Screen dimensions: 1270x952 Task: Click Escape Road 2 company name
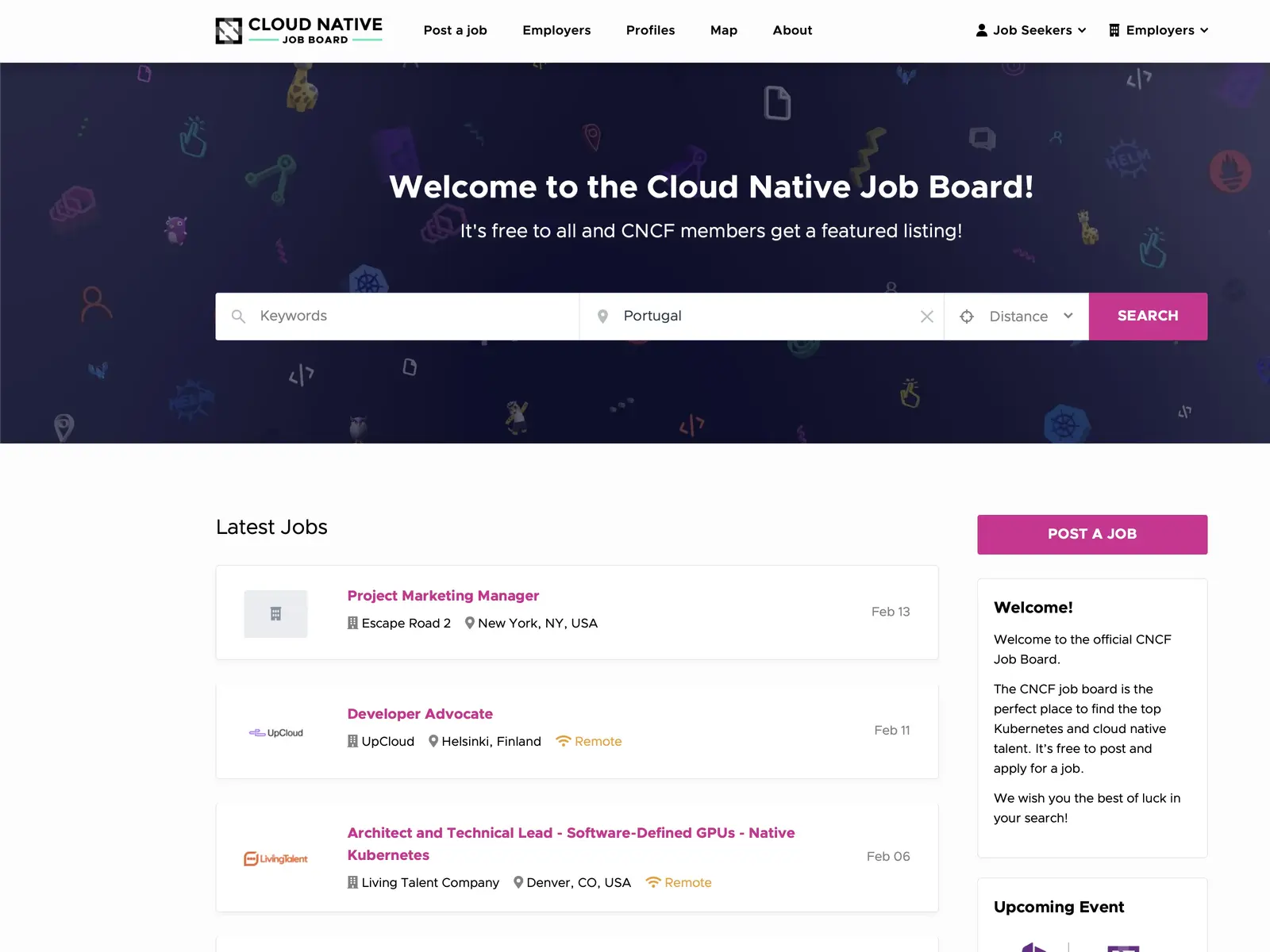click(x=406, y=623)
